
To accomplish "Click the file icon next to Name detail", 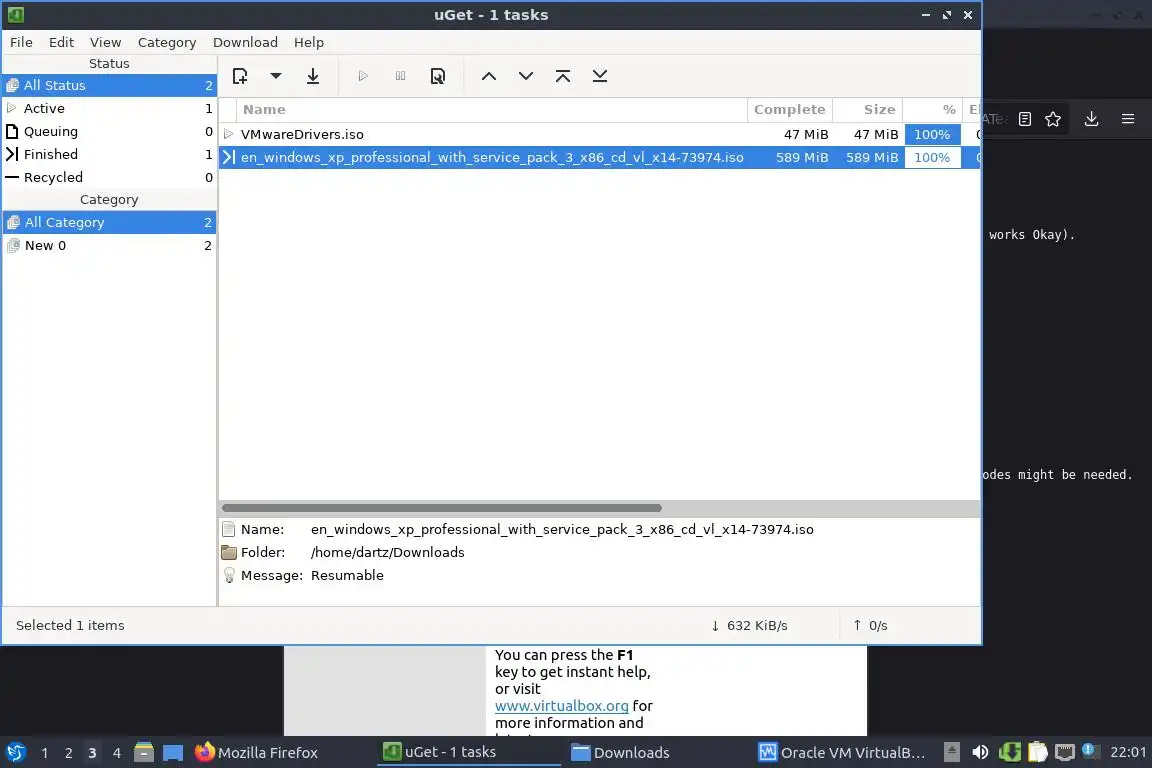I will click(229, 529).
